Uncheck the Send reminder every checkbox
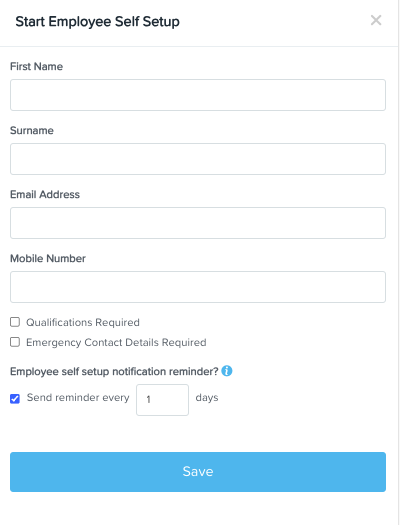 tap(15, 398)
